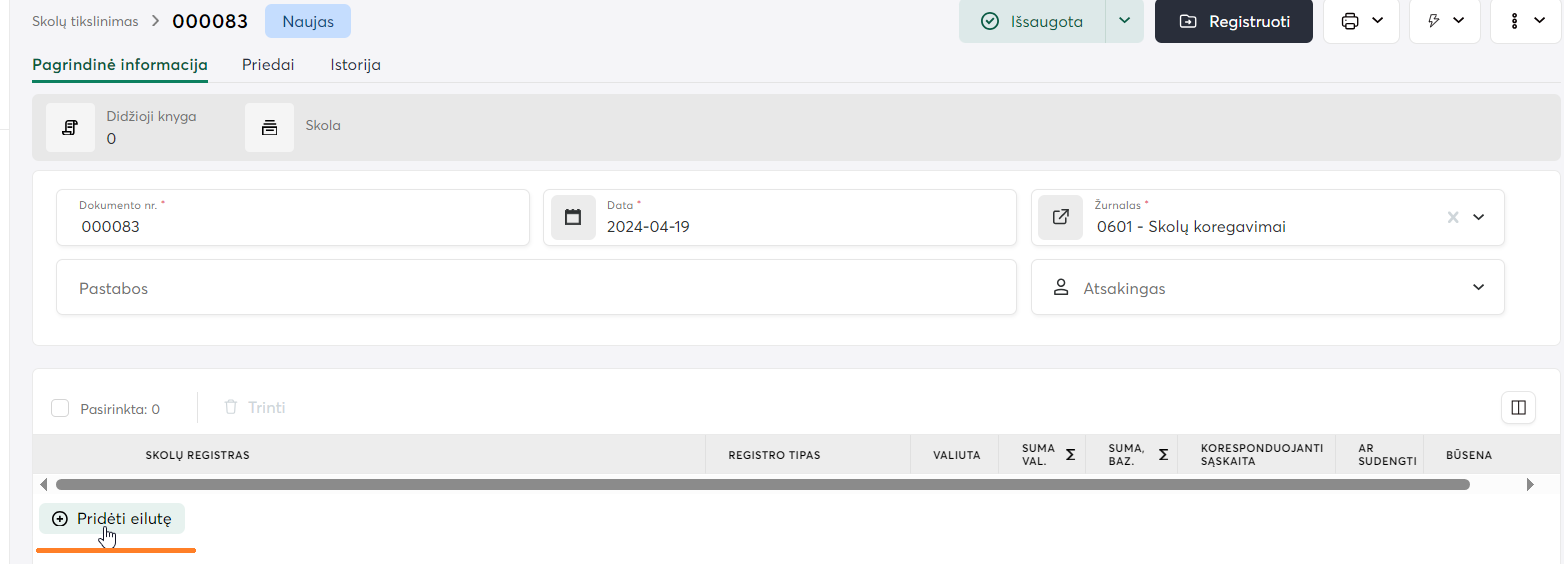The width and height of the screenshot is (1564, 564).
Task: Click the Skola debt icon
Action: [269, 128]
